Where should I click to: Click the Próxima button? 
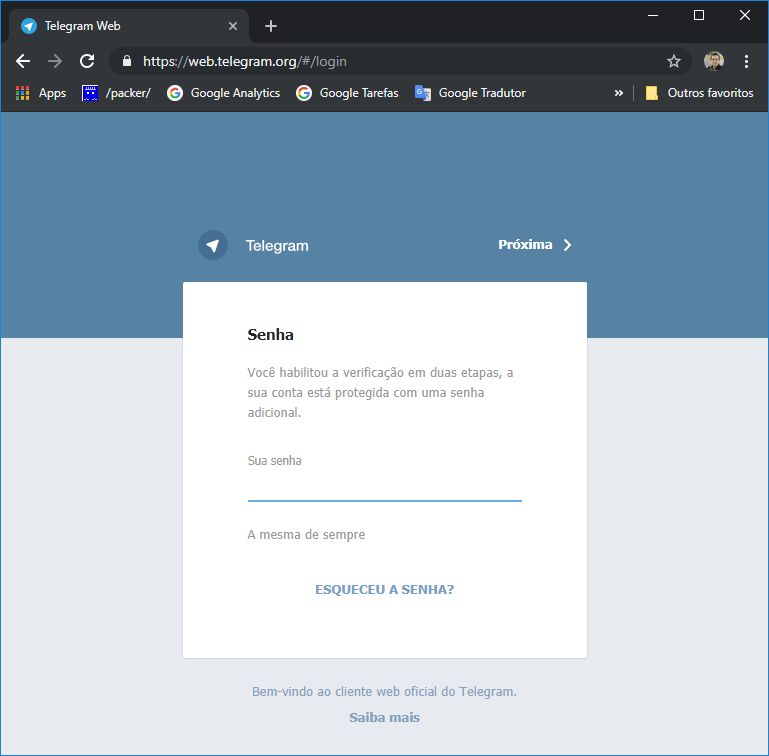[x=535, y=245]
